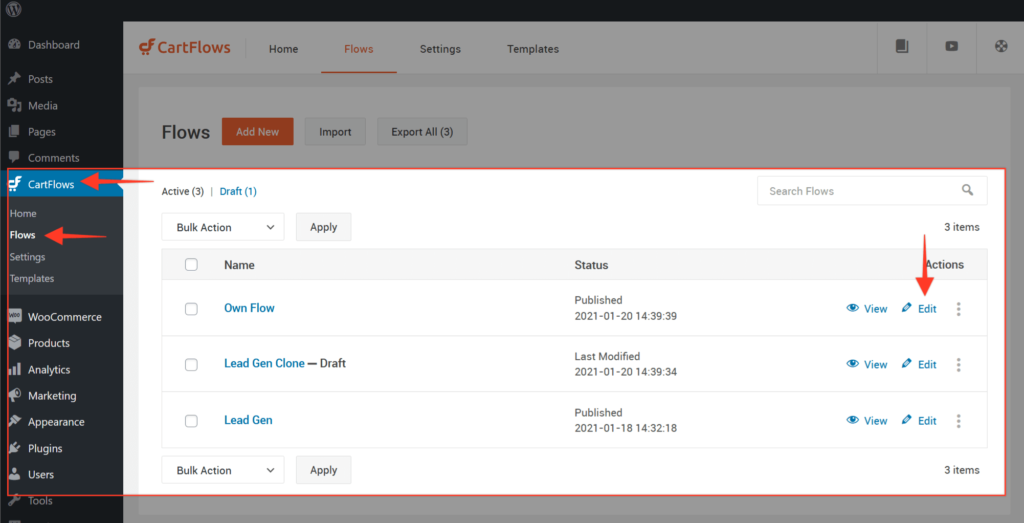Screen dimensions: 1024x523
Task: Click Edit link for Own Flow
Action: click(920, 309)
